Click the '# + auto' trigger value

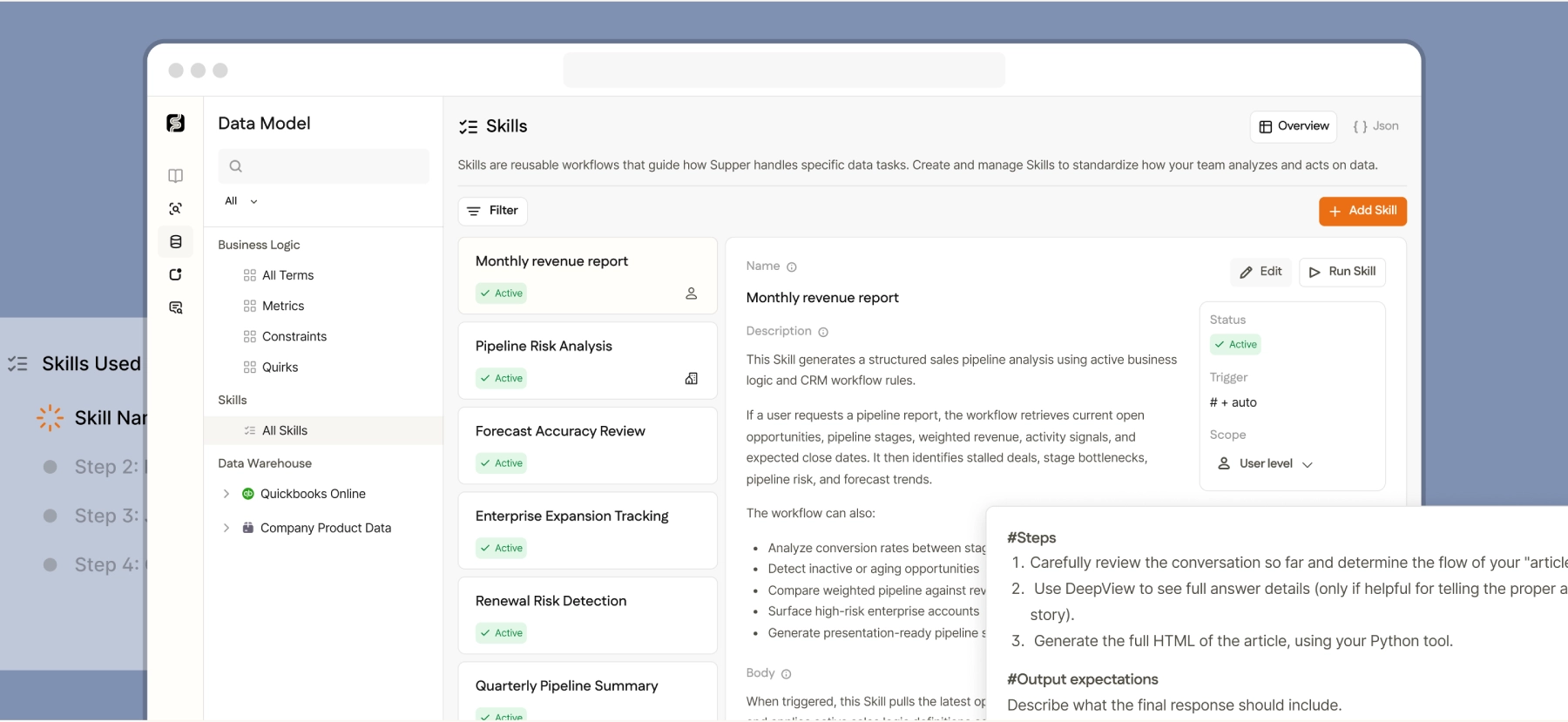click(x=1233, y=402)
